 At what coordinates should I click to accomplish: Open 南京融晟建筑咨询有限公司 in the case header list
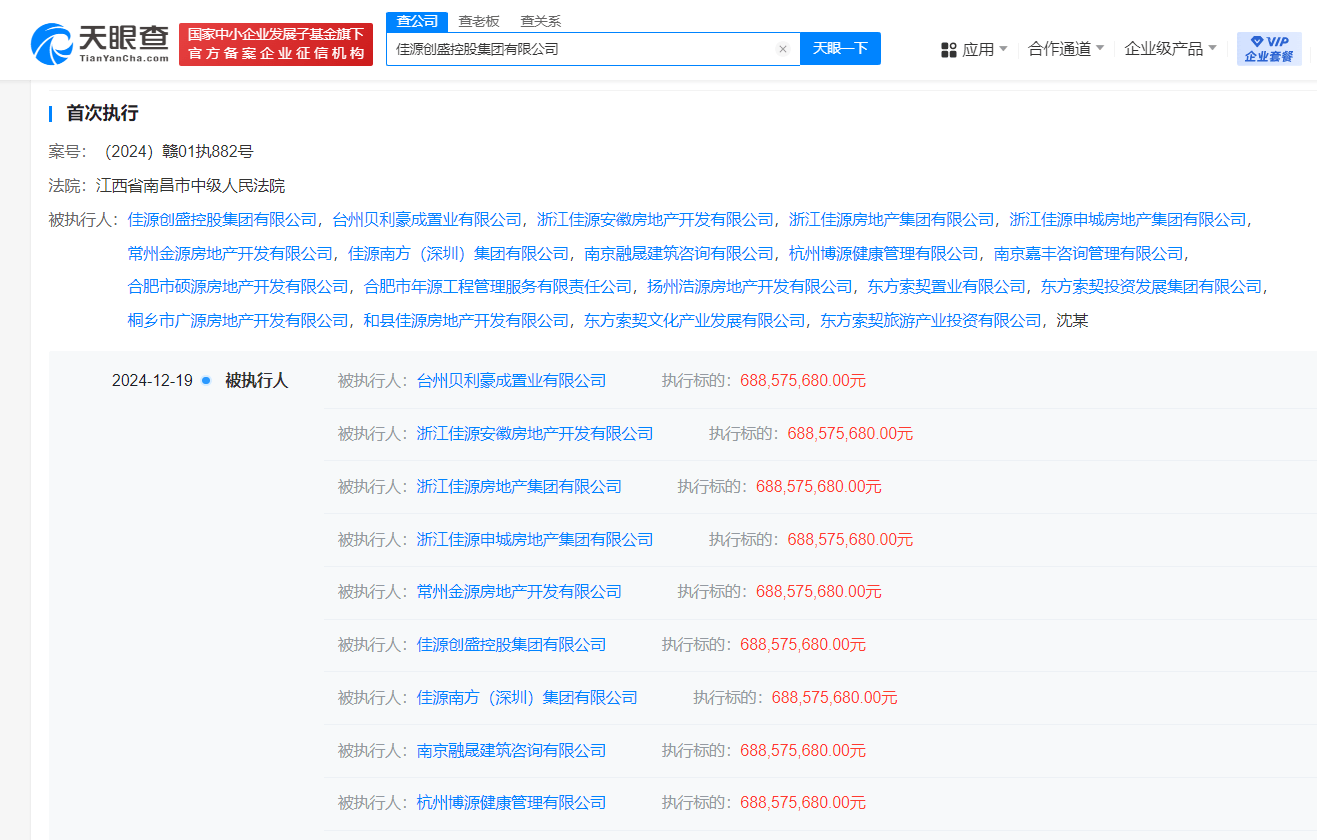point(679,253)
